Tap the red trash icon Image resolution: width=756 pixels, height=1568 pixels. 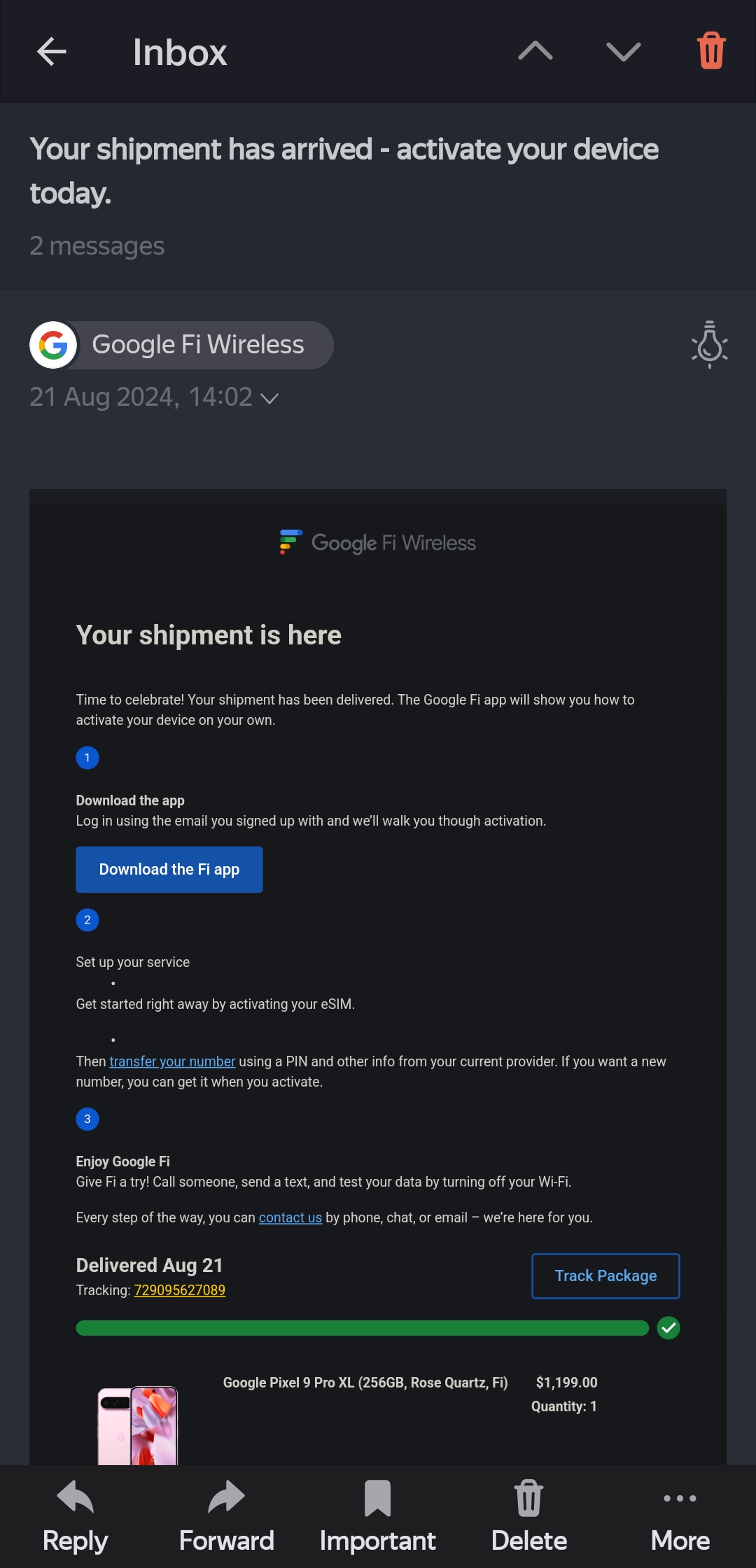(711, 51)
